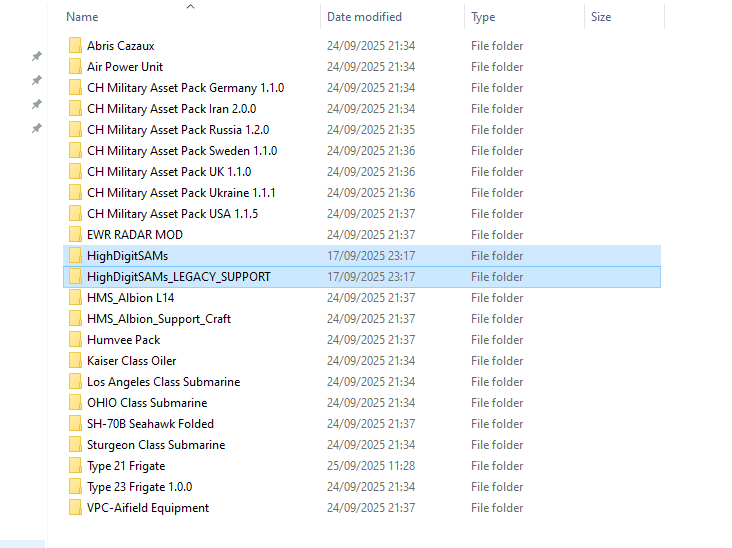
Task: Select the 'Air Power Unit' folder name
Action: (125, 67)
